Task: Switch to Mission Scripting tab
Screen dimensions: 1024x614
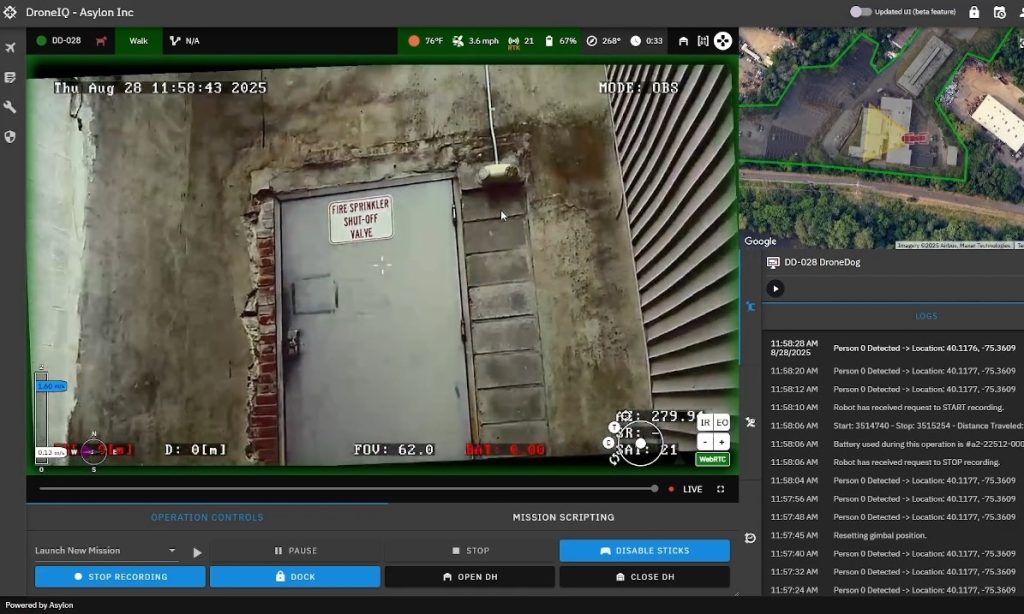Action: tap(563, 517)
